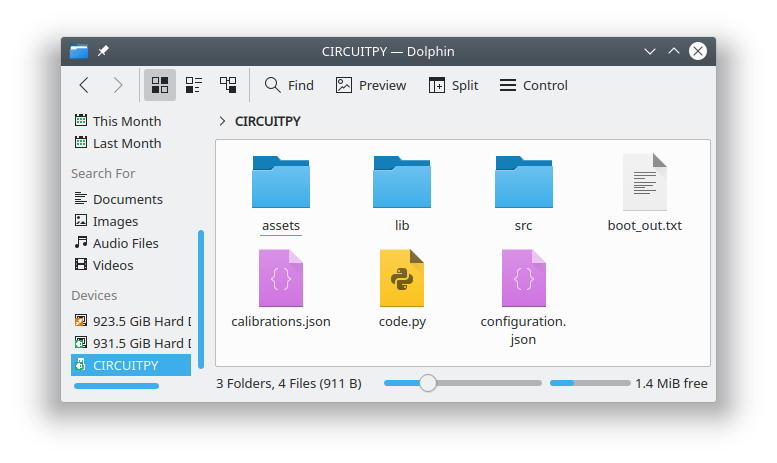Select the lib folder icon
This screenshot has height=463, width=777.
pyautogui.click(x=402, y=182)
